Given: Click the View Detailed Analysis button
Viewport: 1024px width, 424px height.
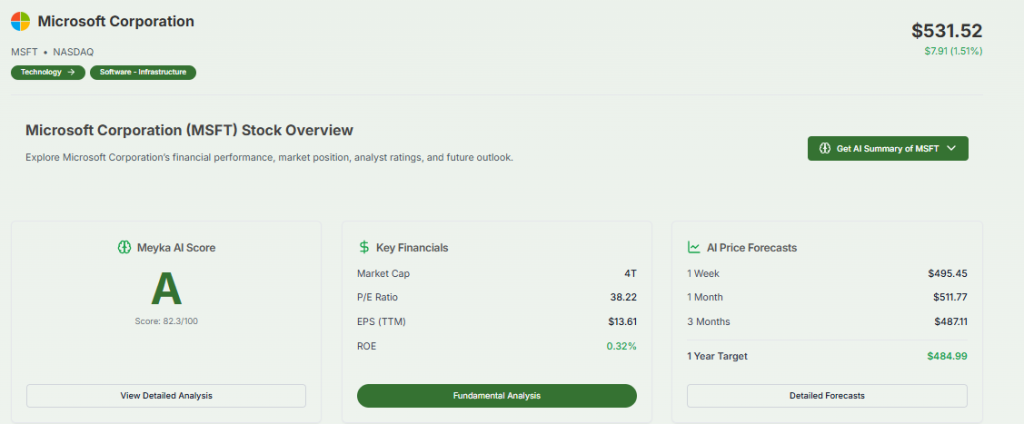Looking at the screenshot, I should [166, 396].
